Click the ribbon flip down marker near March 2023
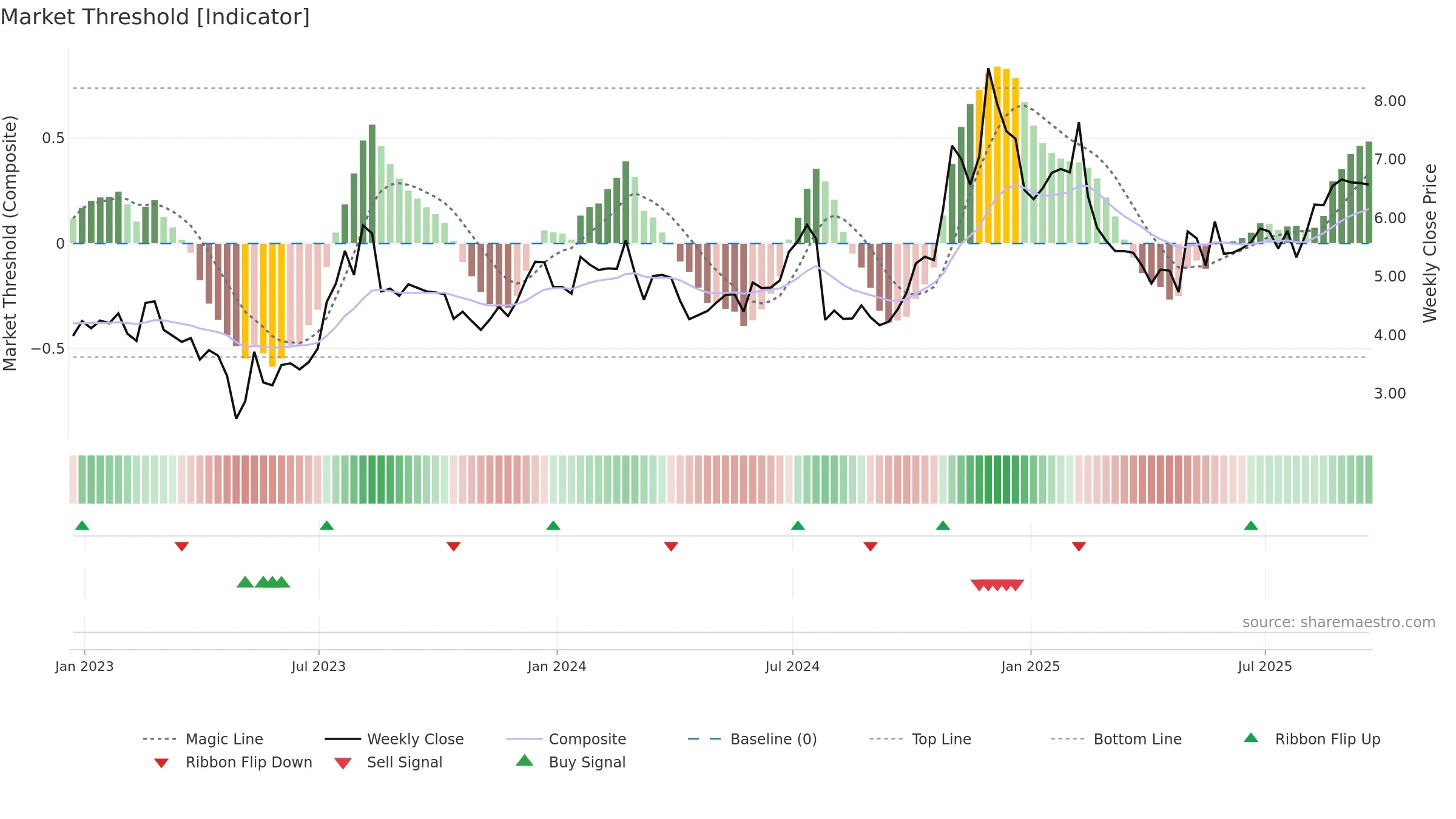This screenshot has width=1456, height=819. (181, 547)
